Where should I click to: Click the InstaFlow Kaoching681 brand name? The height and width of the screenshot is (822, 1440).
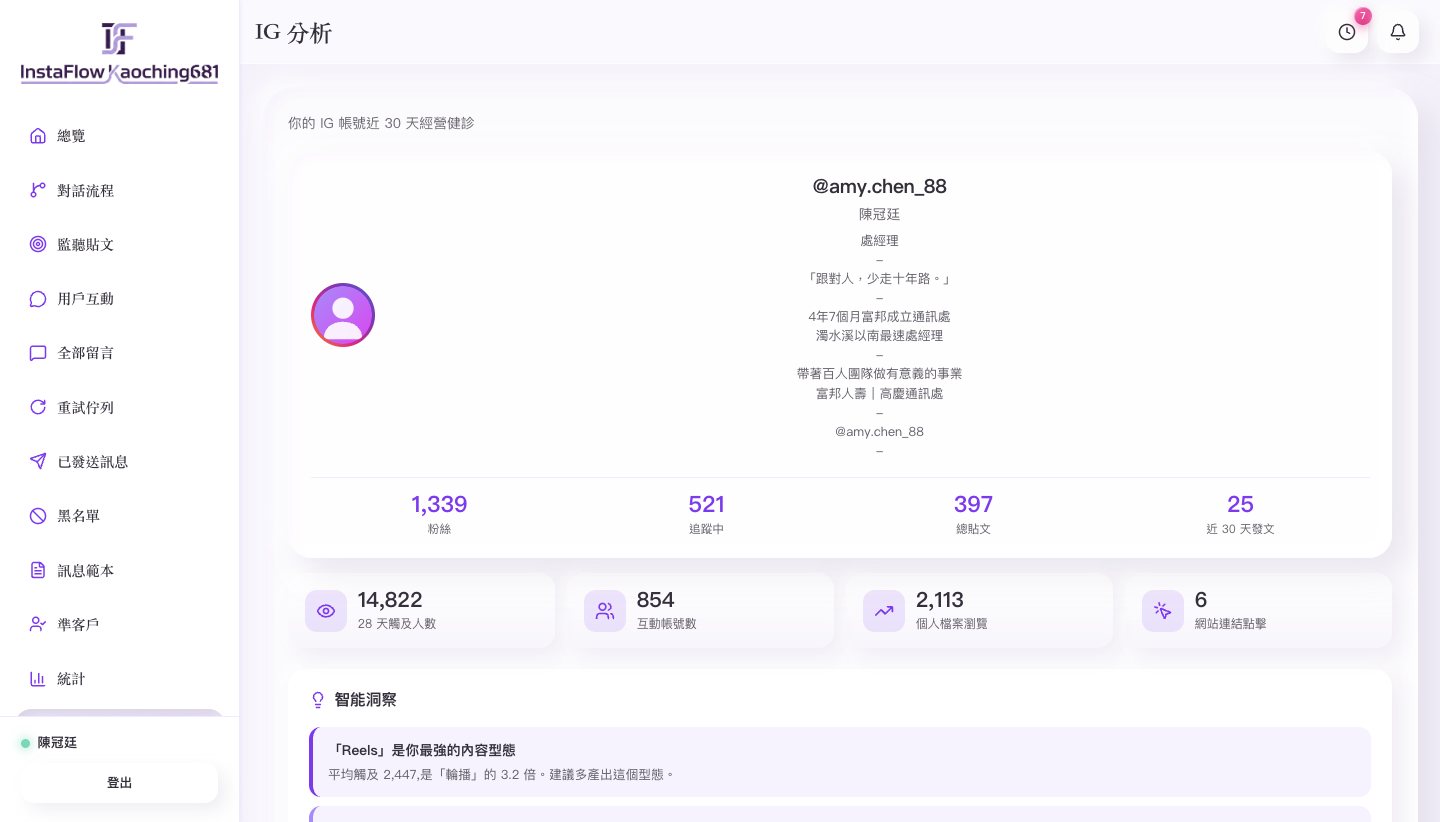119,73
